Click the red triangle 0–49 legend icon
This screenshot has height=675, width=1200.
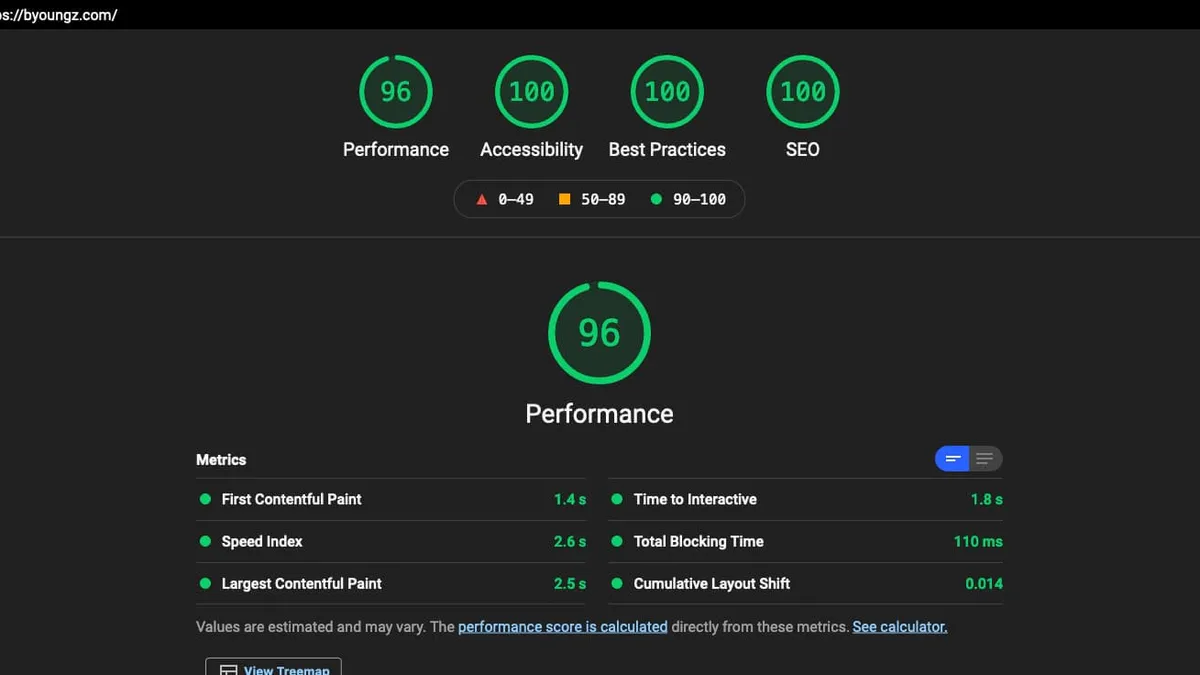point(482,199)
